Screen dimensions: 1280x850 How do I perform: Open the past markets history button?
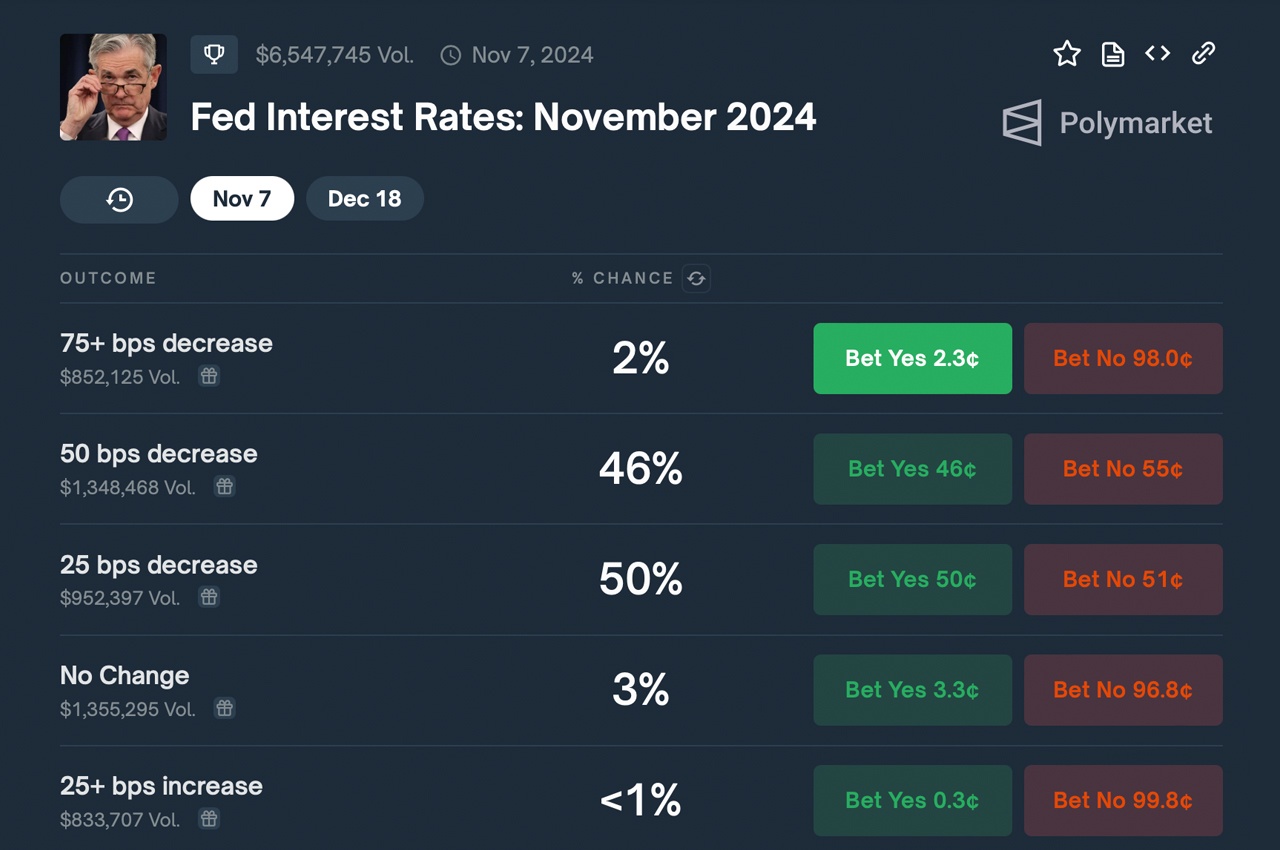pyautogui.click(x=119, y=199)
